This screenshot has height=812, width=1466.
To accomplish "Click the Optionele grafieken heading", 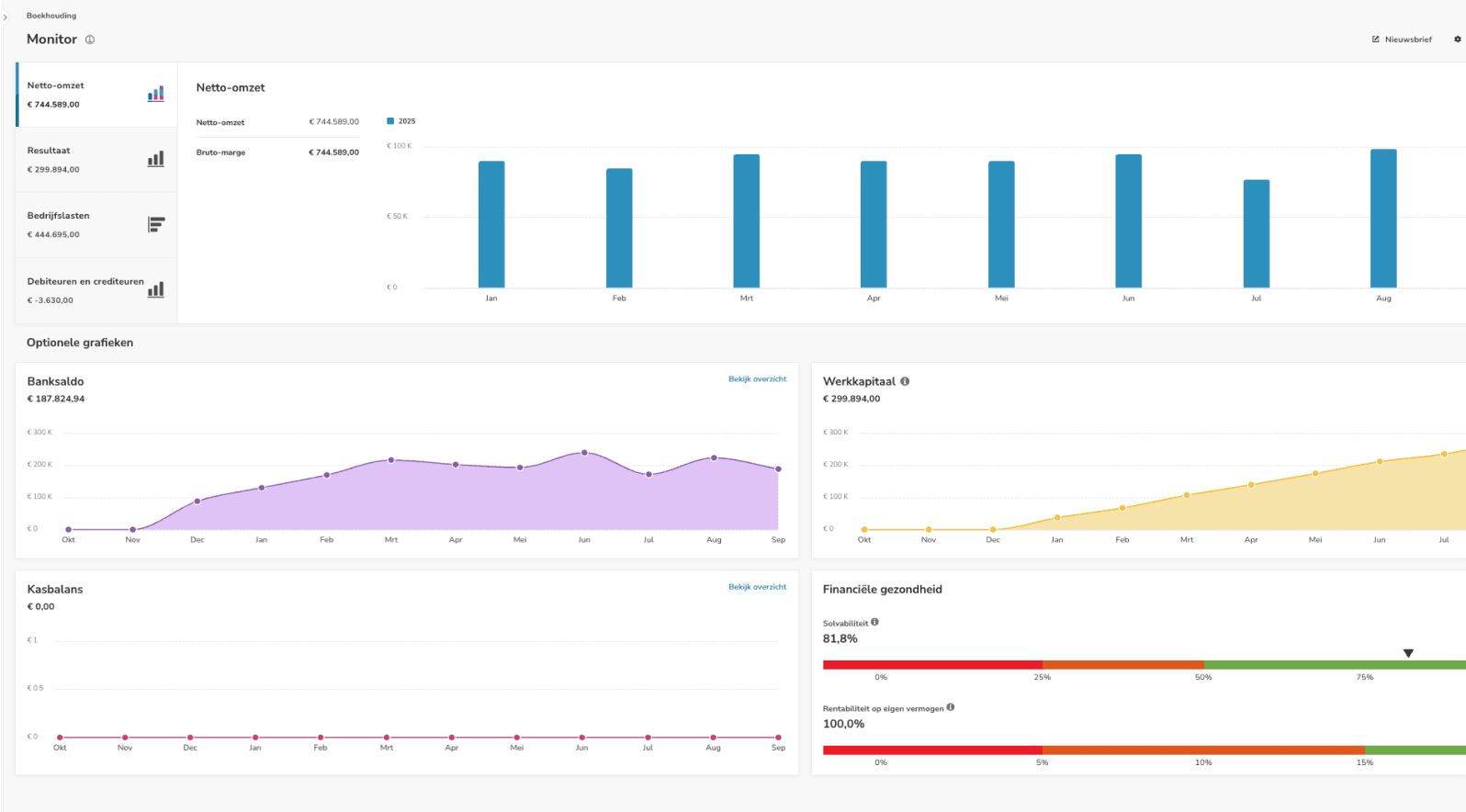I will coord(80,343).
